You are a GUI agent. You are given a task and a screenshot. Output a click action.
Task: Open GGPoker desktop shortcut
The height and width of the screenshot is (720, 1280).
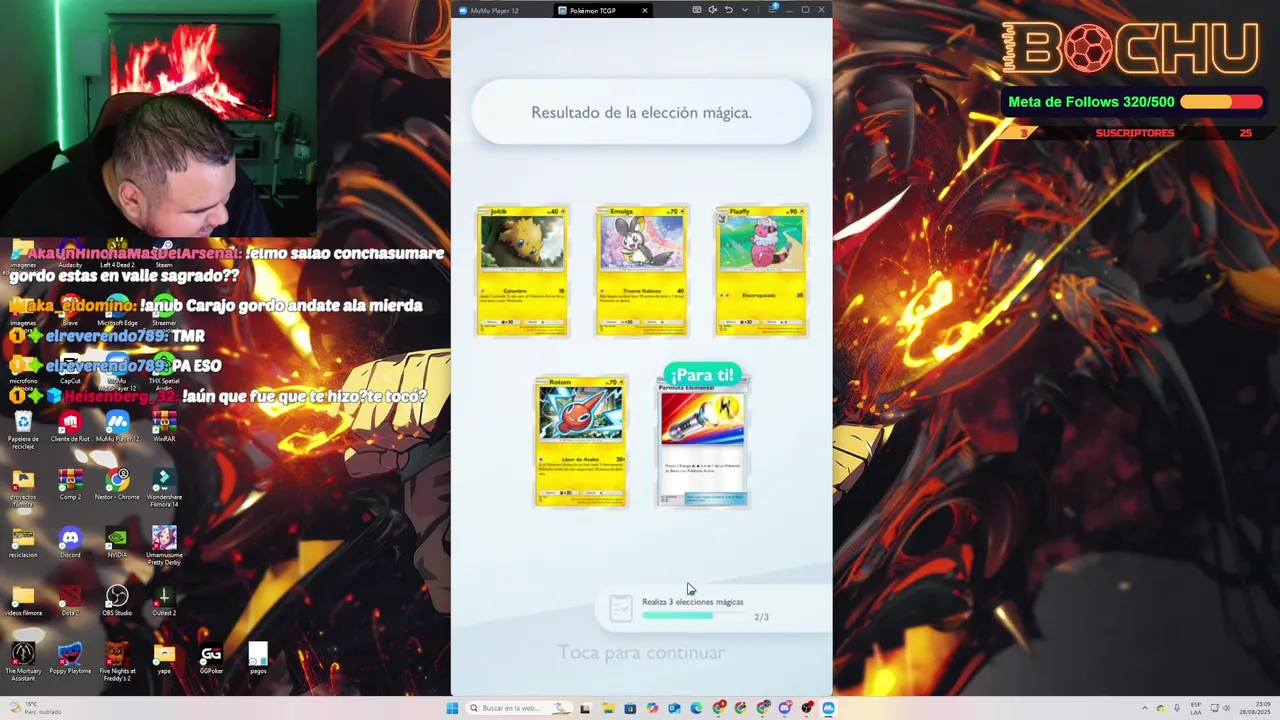click(x=211, y=660)
